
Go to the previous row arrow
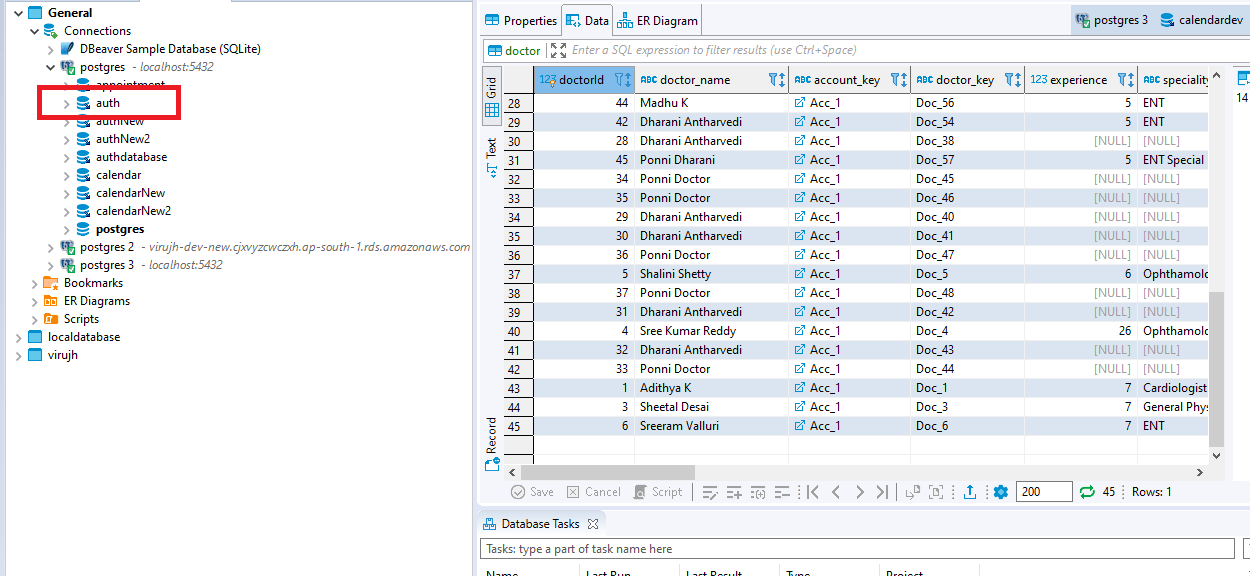point(836,492)
